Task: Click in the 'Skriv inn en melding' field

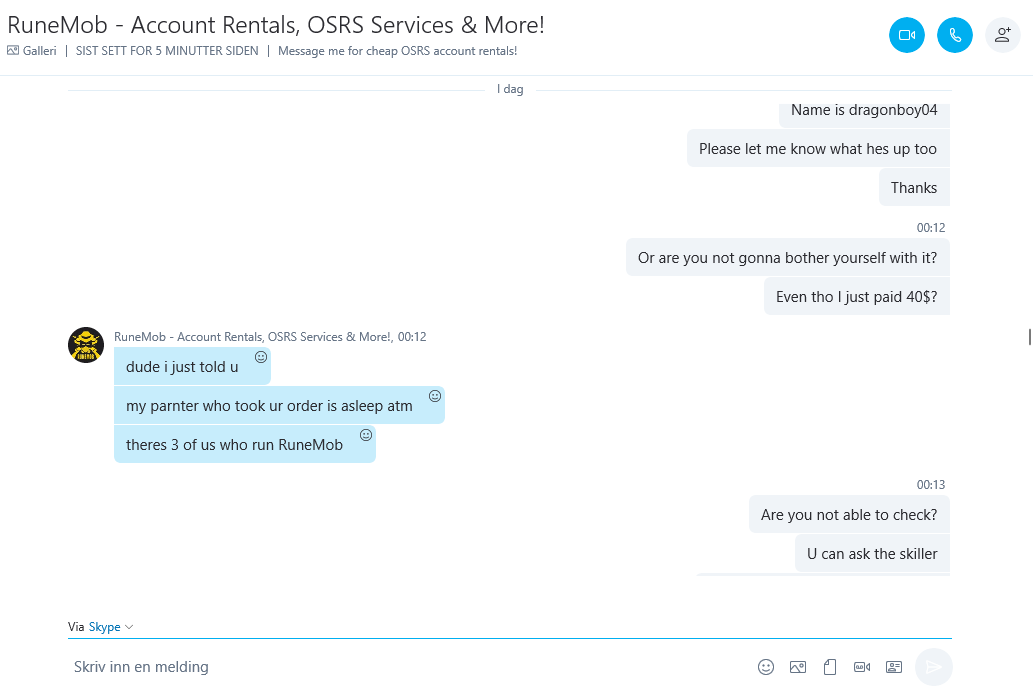Action: [x=408, y=667]
